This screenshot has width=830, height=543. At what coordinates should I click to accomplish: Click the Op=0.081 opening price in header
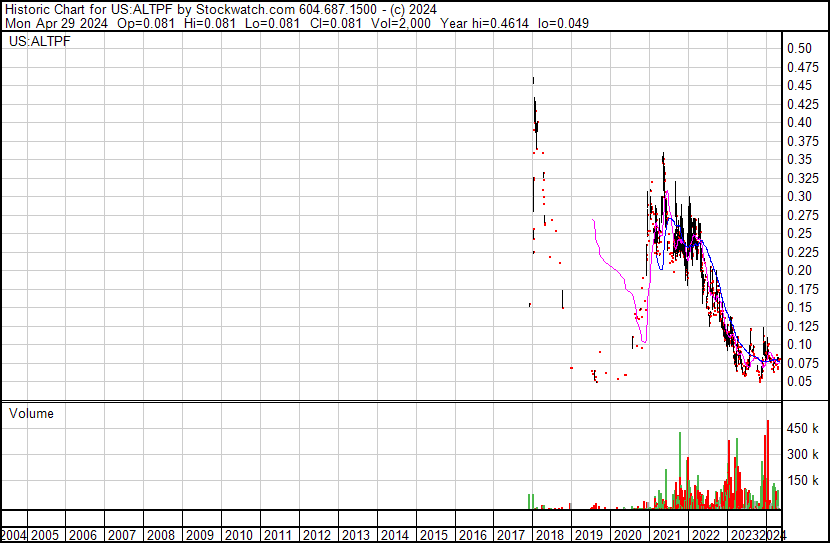tap(146, 23)
